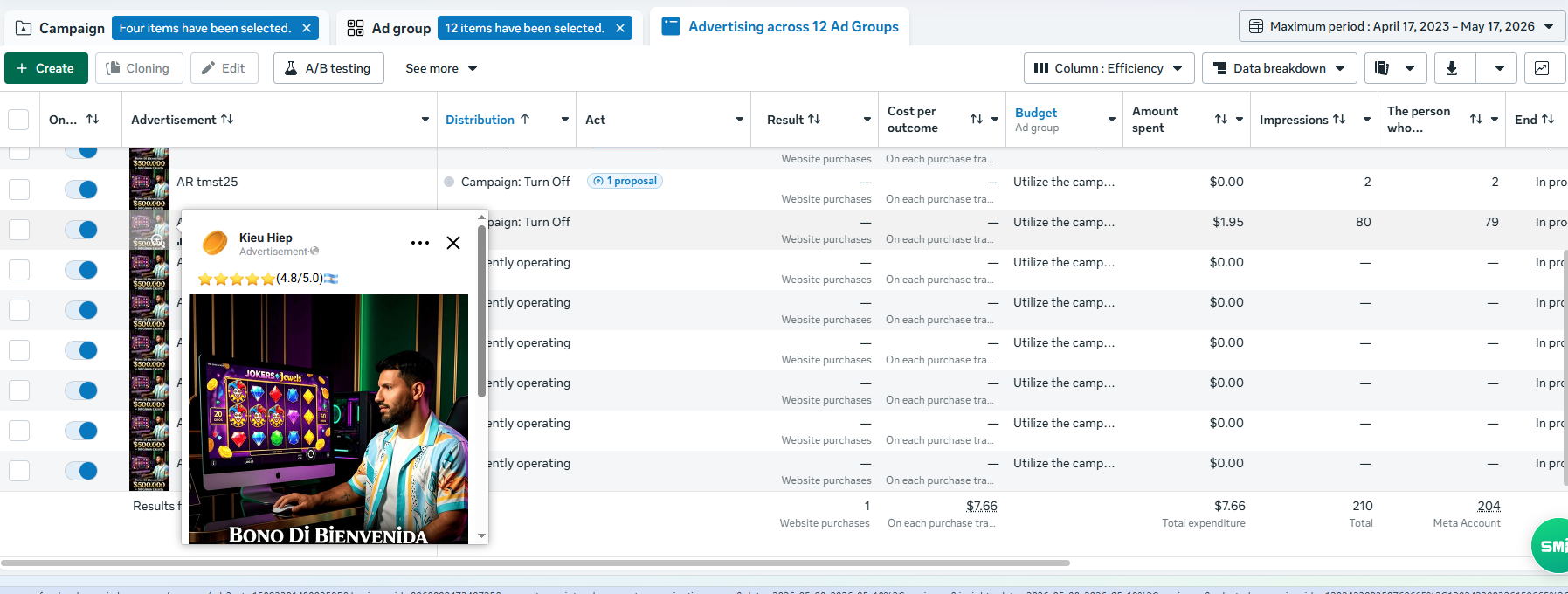Tick checkbox for AR tmst25 row
This screenshot has width=1568, height=594.
pyautogui.click(x=19, y=190)
